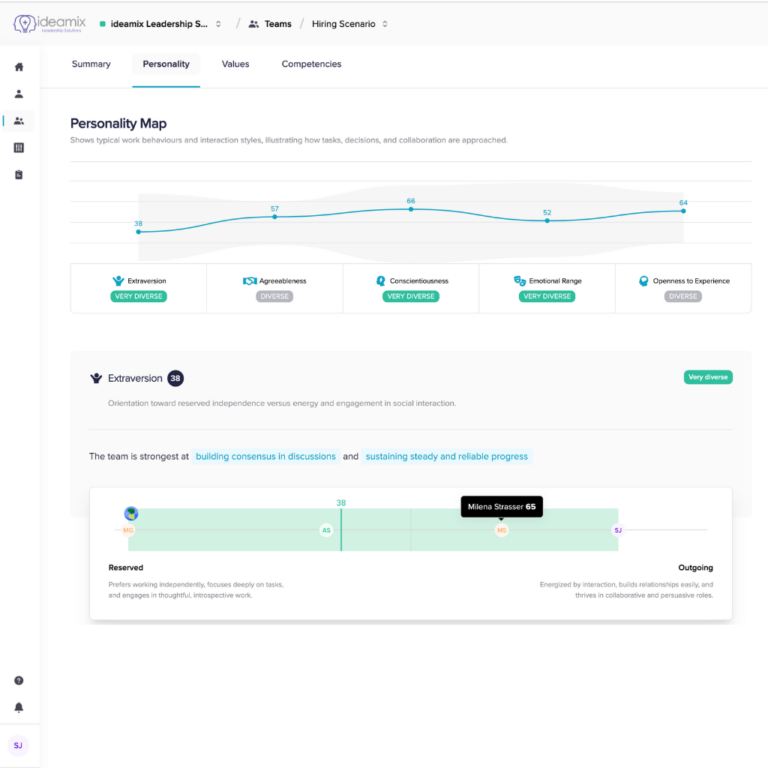Select the Teams group icon in sidebar
Image resolution: width=768 pixels, height=768 pixels.
point(19,121)
